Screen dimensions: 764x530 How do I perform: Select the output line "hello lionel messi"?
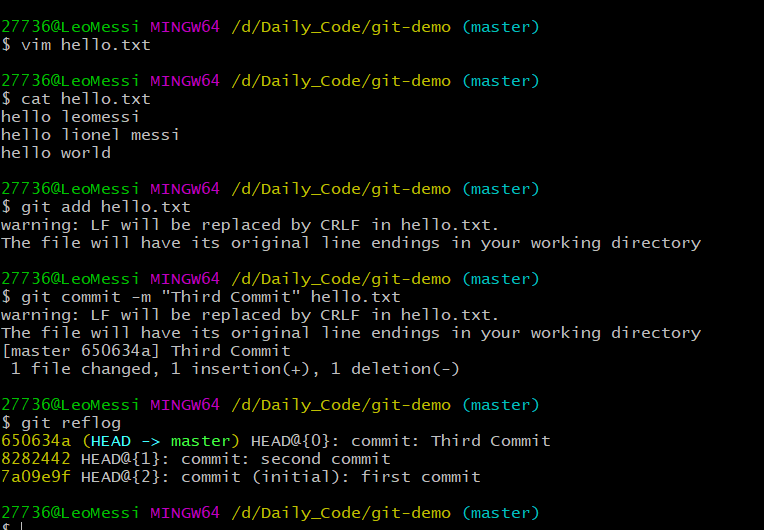(x=90, y=135)
